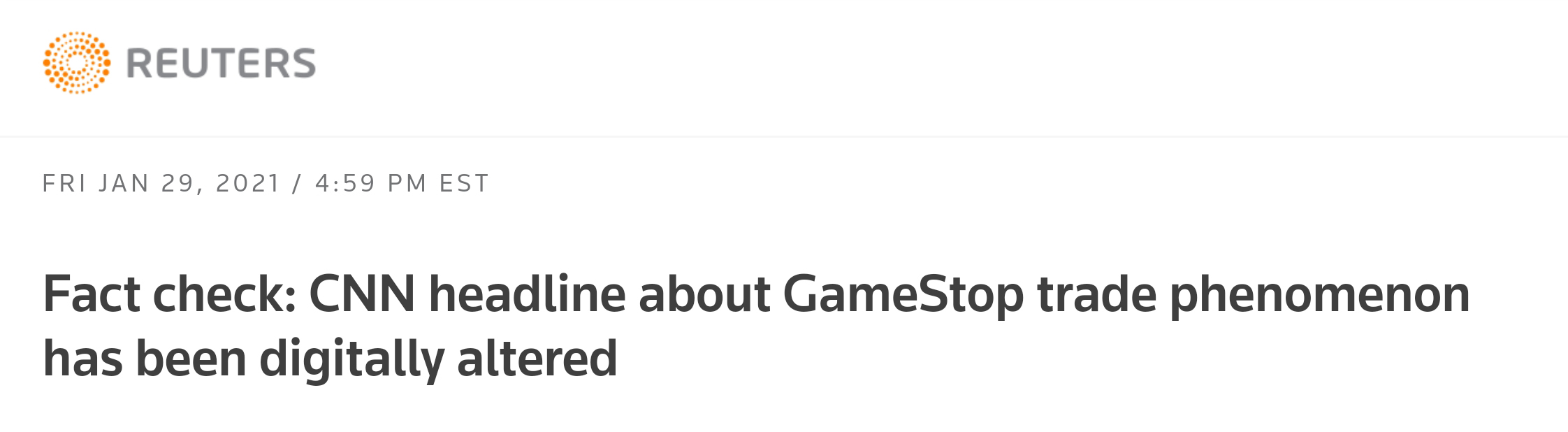Click the word 'CNN' in the headline
Image resolution: width=1568 pixels, height=432 pixels.
(x=362, y=294)
